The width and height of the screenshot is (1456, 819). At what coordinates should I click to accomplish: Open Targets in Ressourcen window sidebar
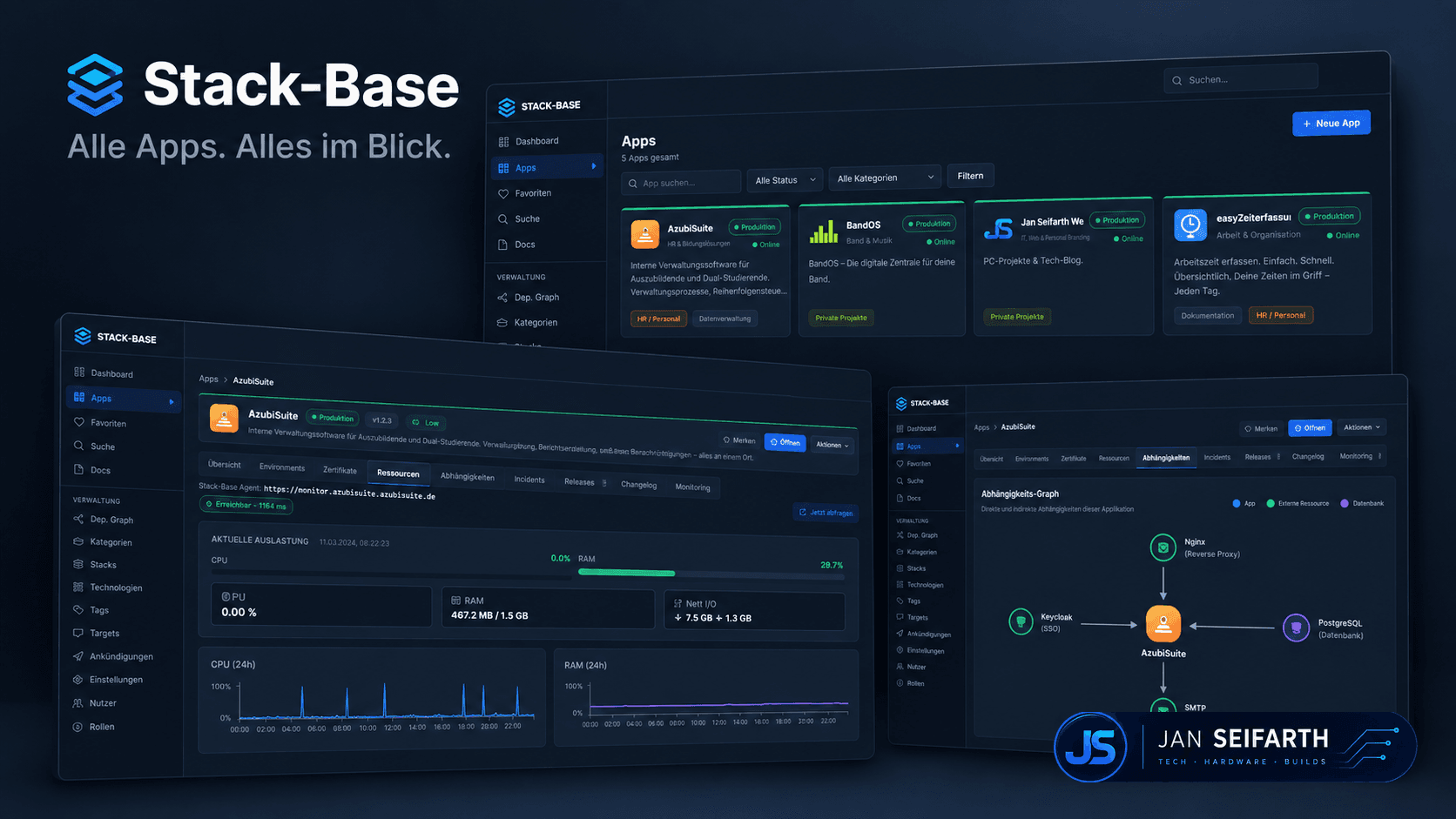coord(97,634)
